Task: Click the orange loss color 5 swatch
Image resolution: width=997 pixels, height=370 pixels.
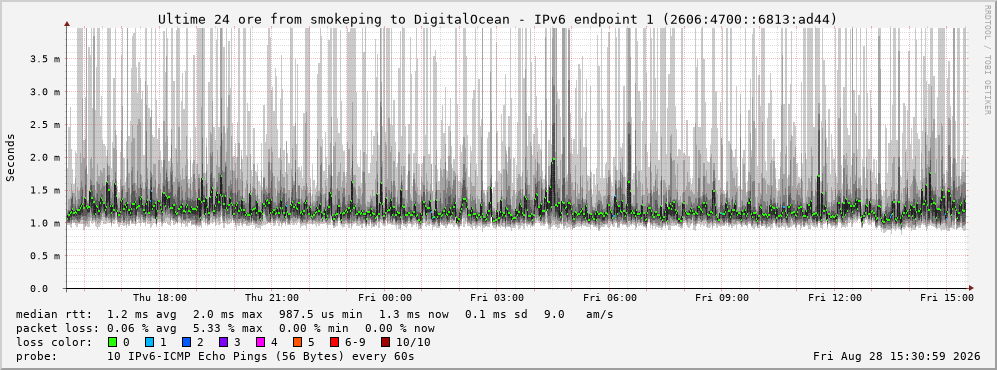Action: [x=298, y=342]
